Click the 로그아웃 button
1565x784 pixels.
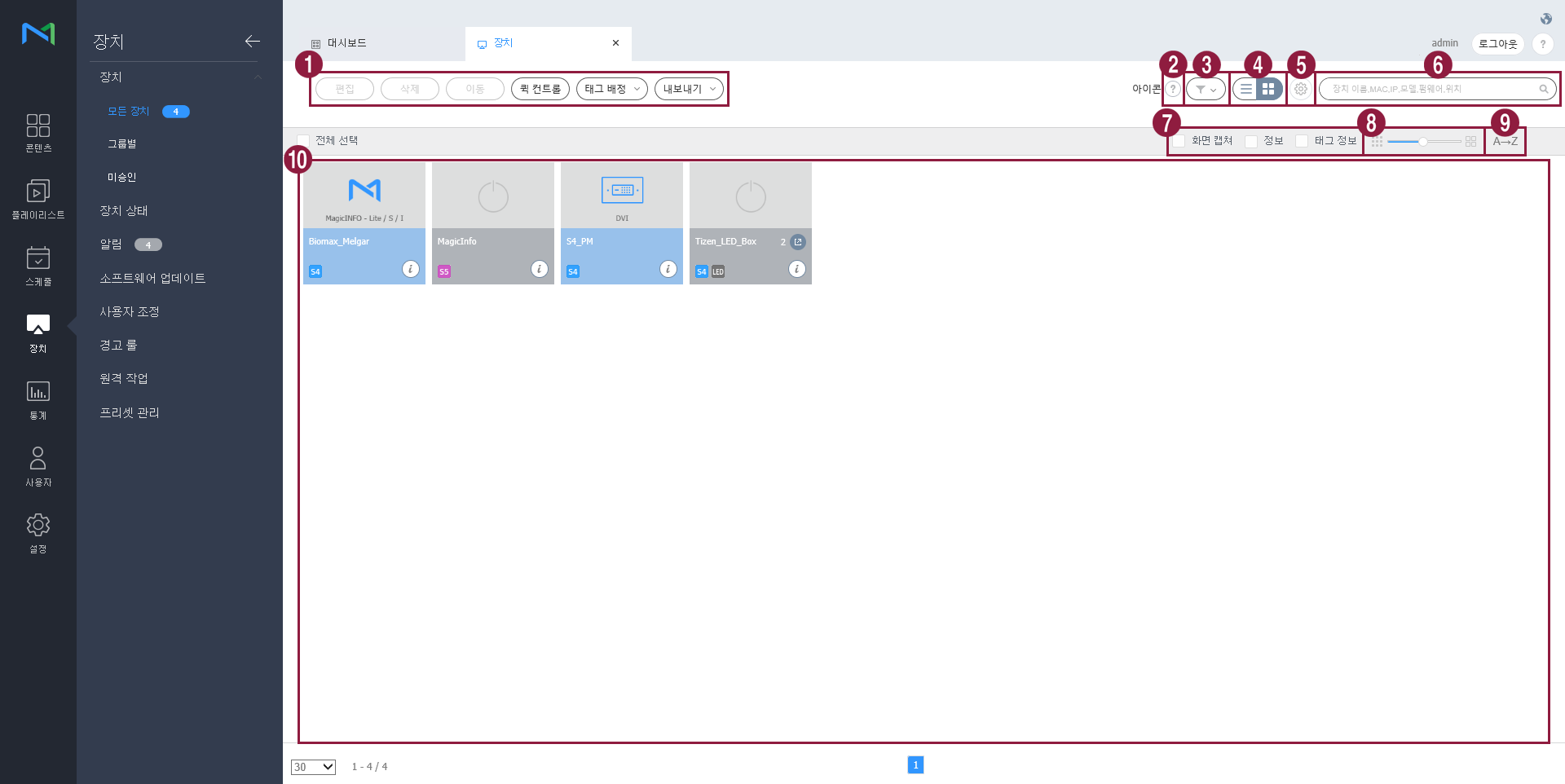click(1497, 44)
